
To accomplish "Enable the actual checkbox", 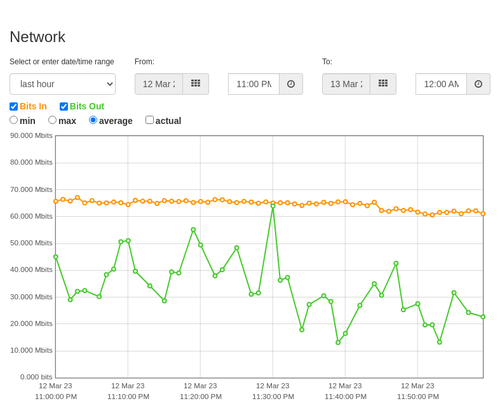I will click(x=150, y=120).
